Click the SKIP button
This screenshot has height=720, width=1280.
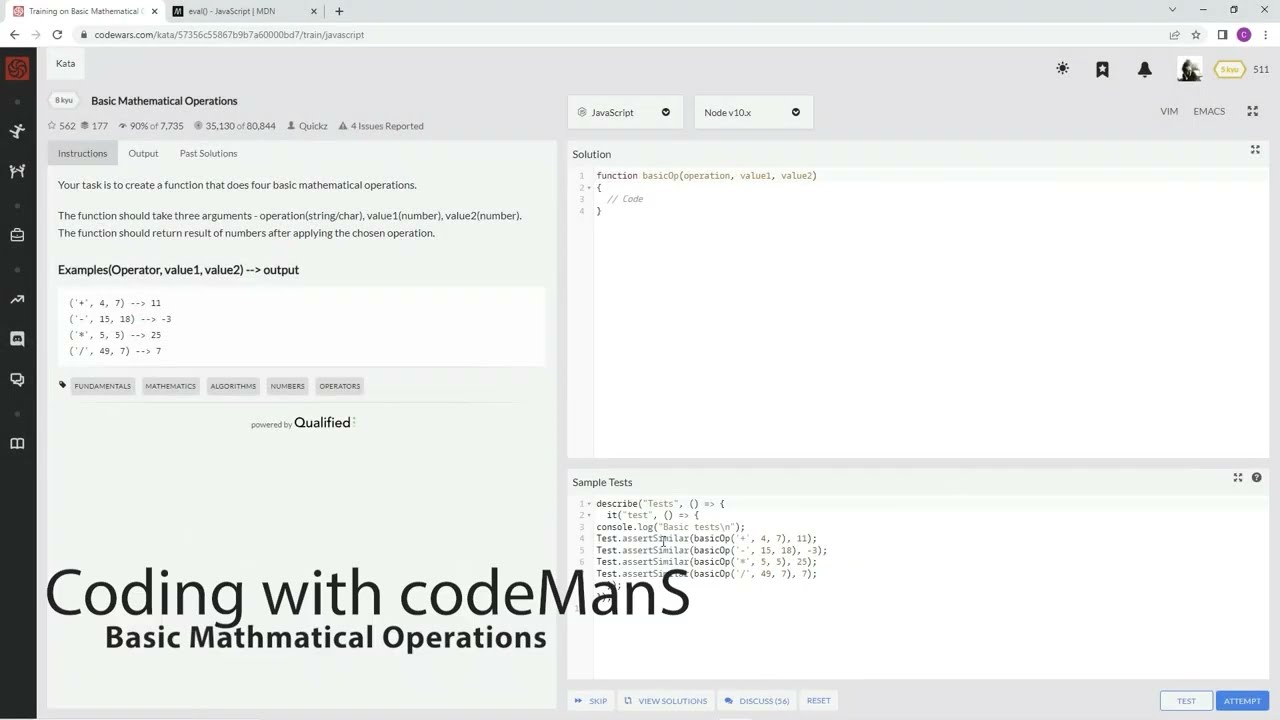tap(590, 701)
